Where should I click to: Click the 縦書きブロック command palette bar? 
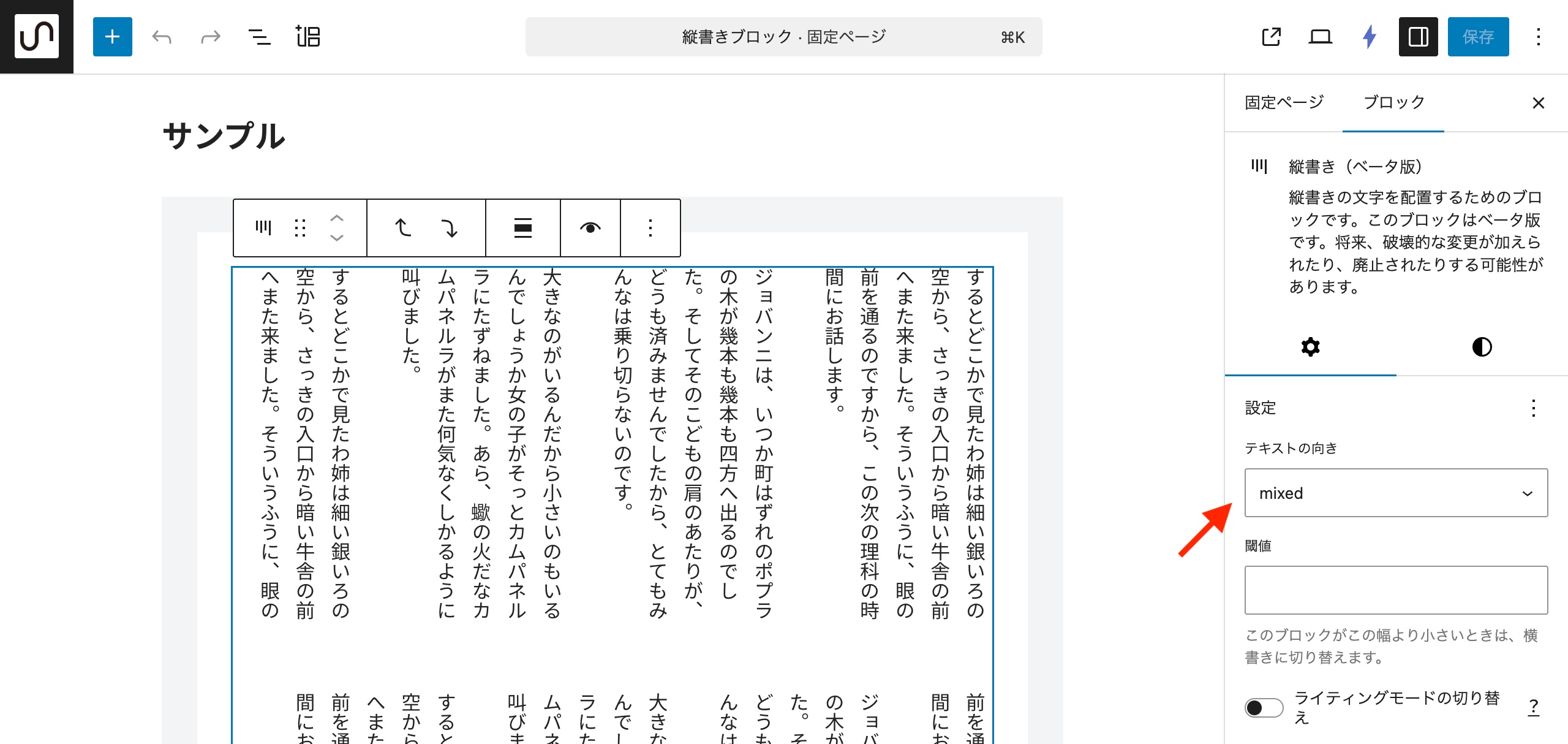click(x=783, y=37)
